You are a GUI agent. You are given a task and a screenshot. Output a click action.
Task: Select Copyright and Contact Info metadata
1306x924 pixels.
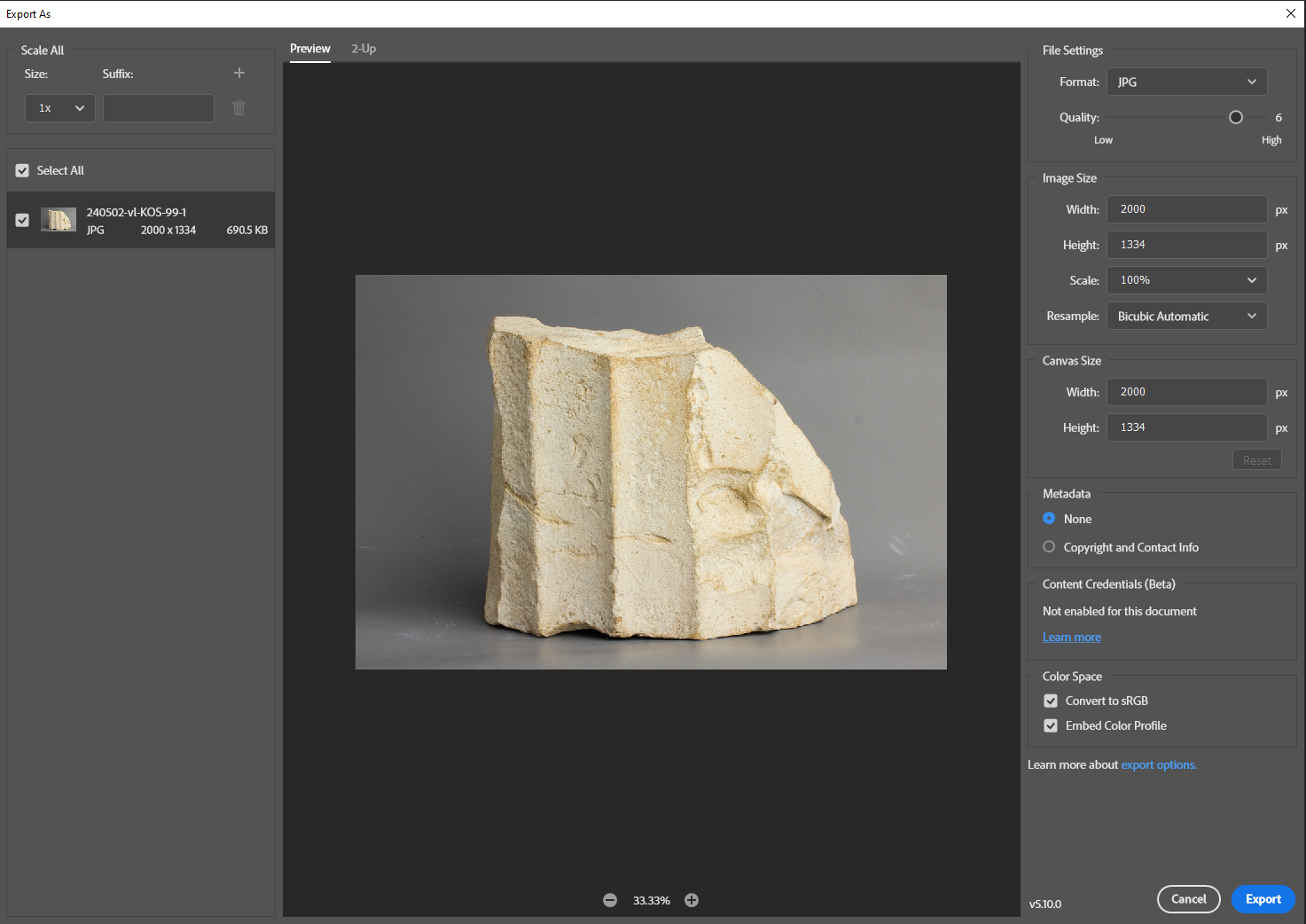(1049, 547)
